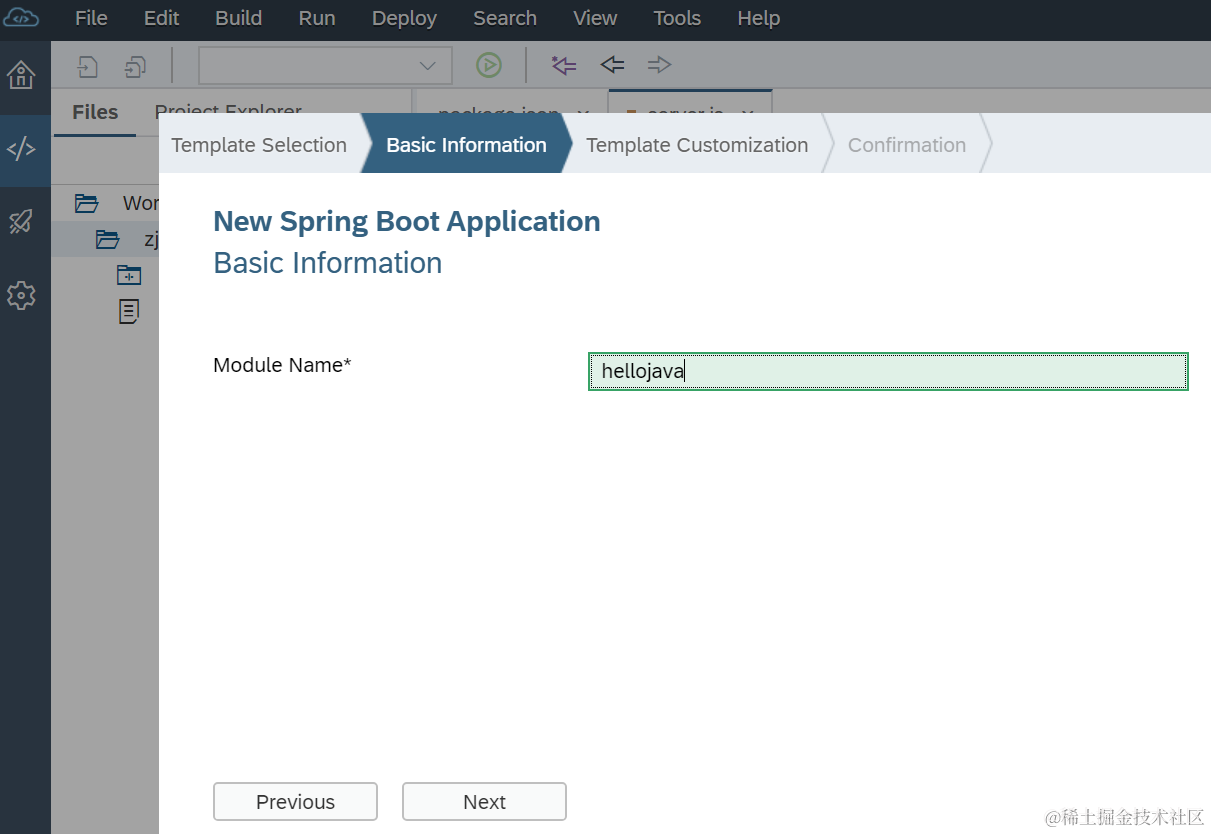This screenshot has height=834, width=1211.
Task: Click the Next button
Action: [x=484, y=802]
